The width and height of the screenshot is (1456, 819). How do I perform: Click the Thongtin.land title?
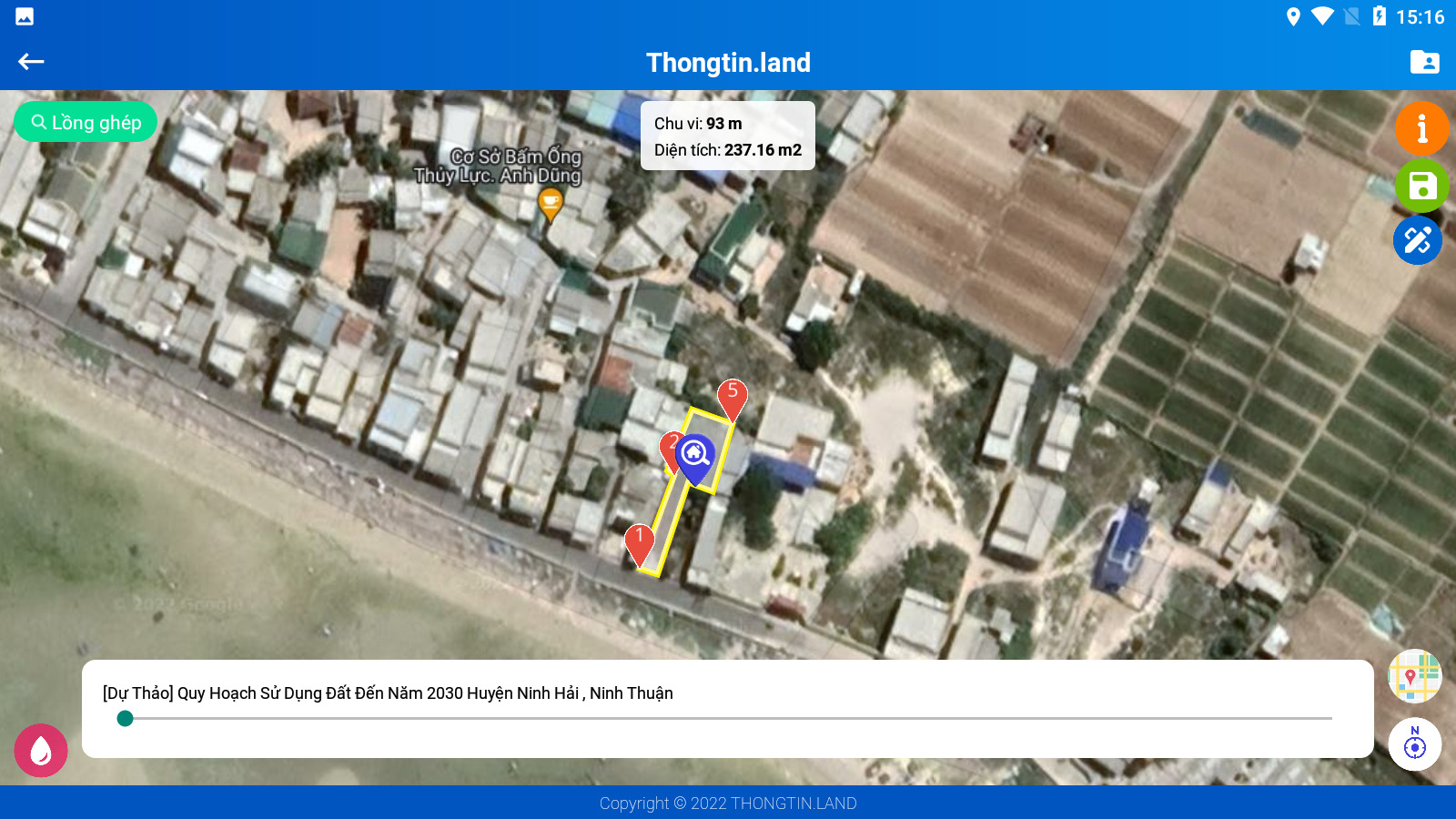tap(728, 62)
